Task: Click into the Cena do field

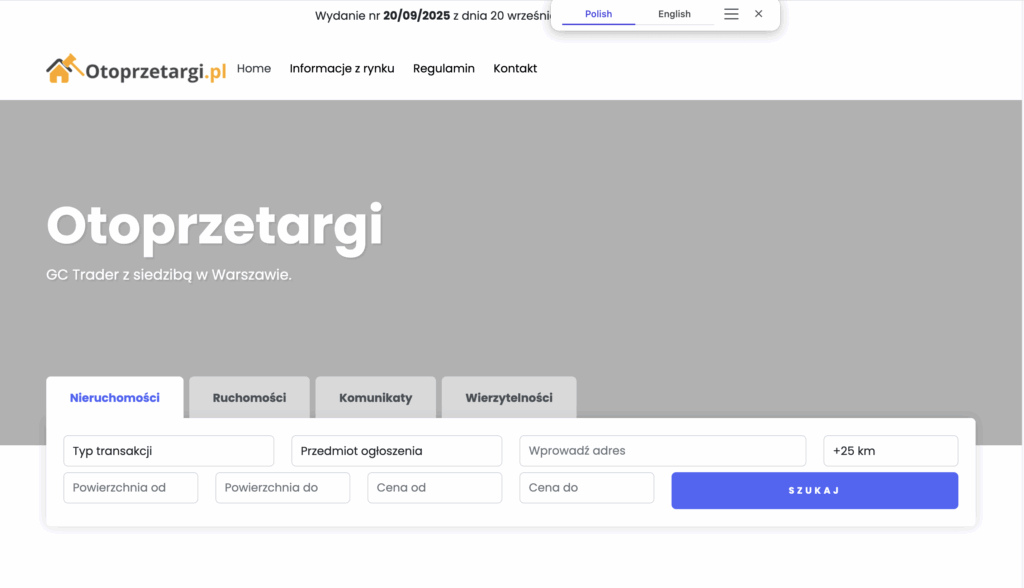Action: (x=586, y=488)
